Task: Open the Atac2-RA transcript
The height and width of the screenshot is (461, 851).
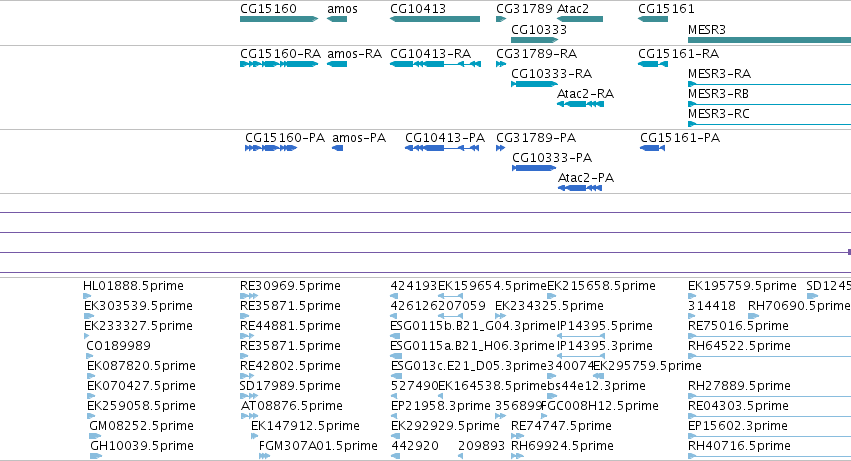Action: (x=586, y=94)
